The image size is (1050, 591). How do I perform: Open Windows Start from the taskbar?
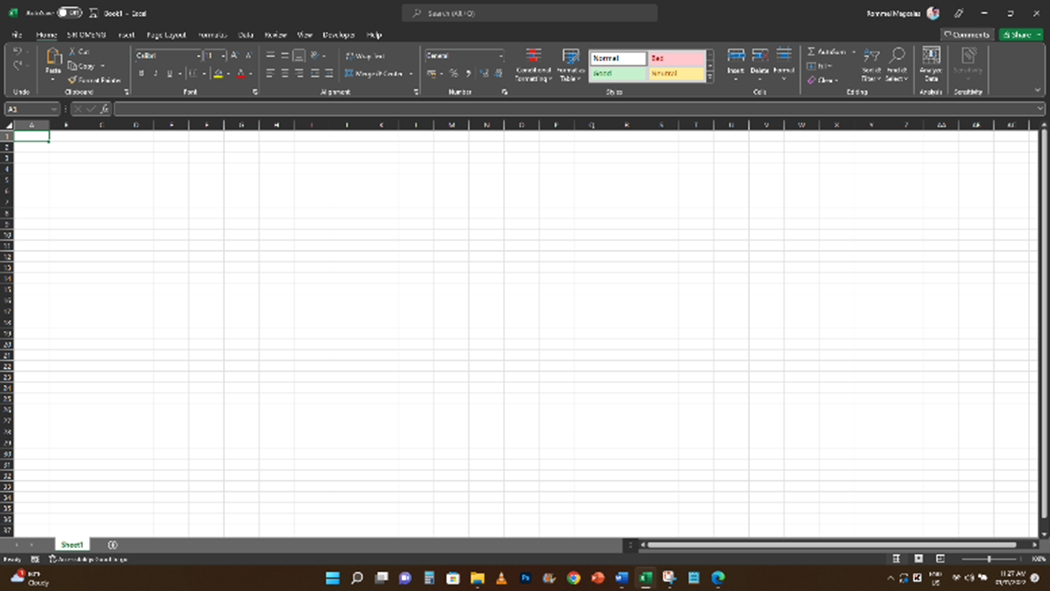coord(332,578)
